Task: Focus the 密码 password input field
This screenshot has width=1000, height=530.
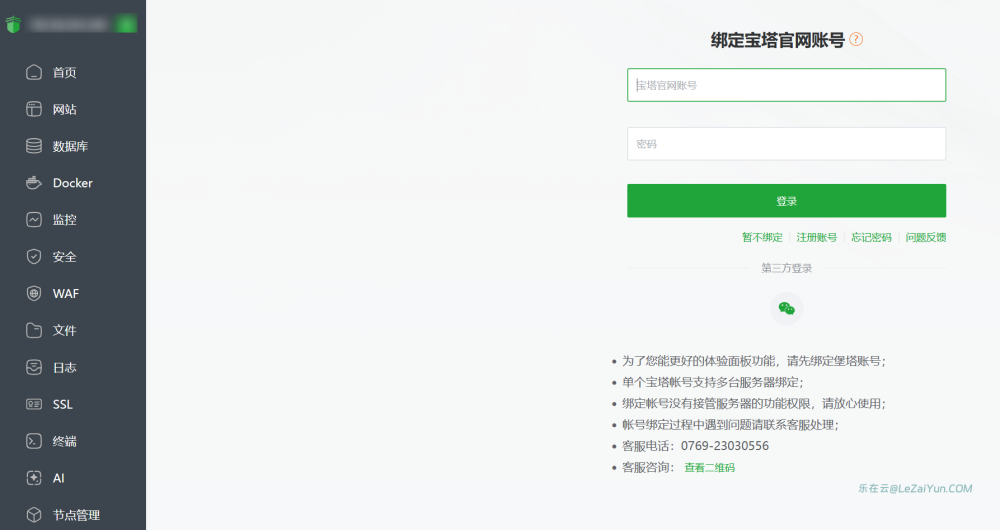Action: [786, 144]
